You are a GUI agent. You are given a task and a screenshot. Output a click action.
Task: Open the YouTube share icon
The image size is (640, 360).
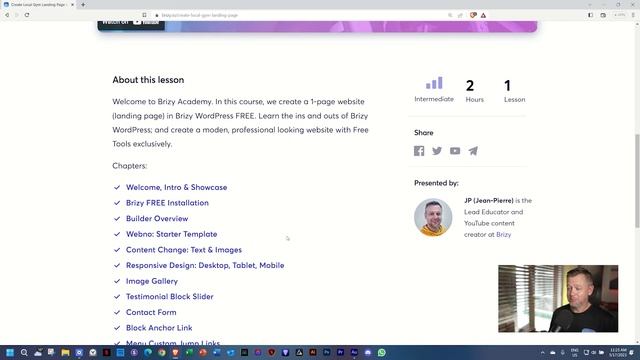click(x=455, y=151)
